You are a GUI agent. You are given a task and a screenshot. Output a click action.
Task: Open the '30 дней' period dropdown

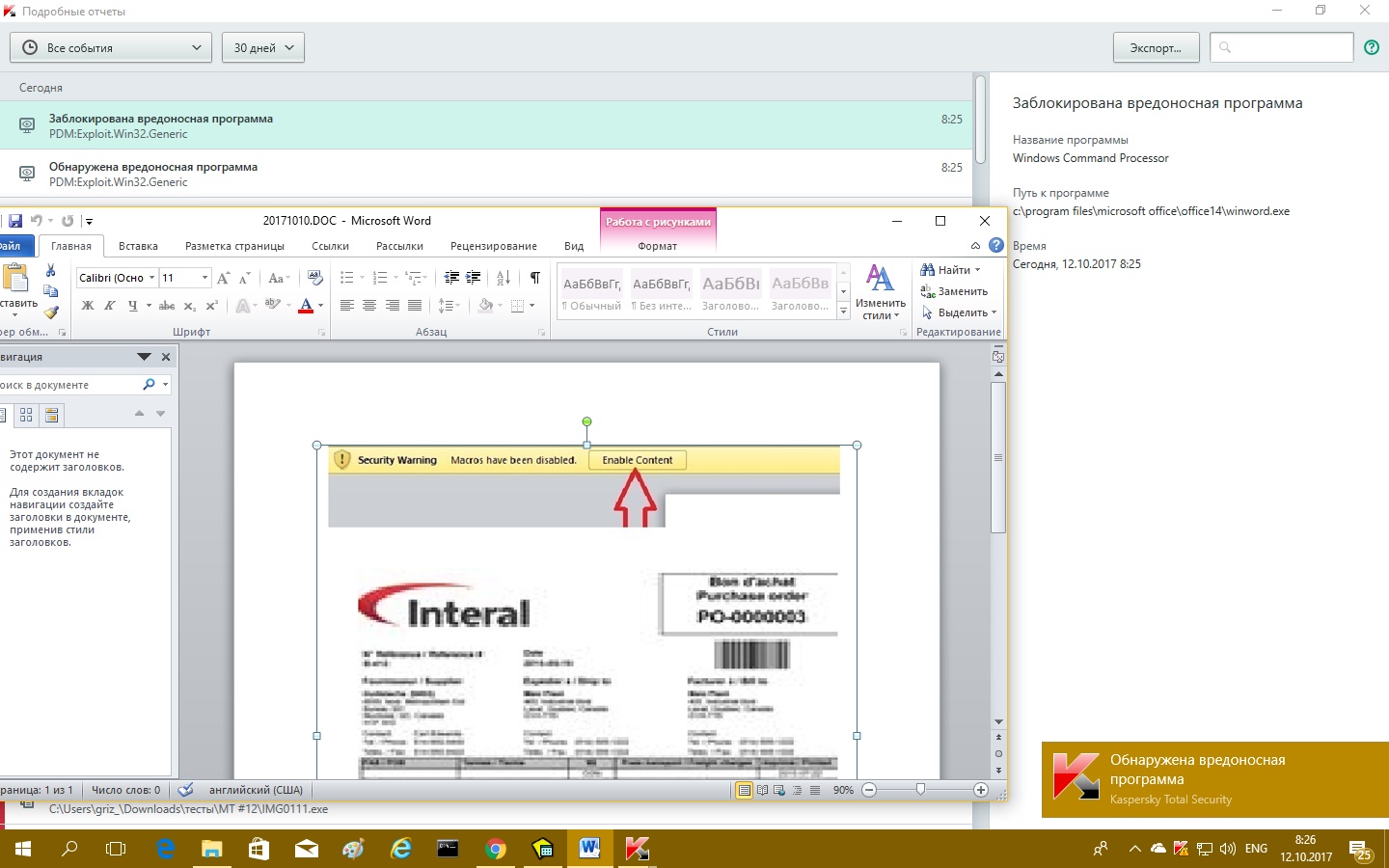(263, 47)
